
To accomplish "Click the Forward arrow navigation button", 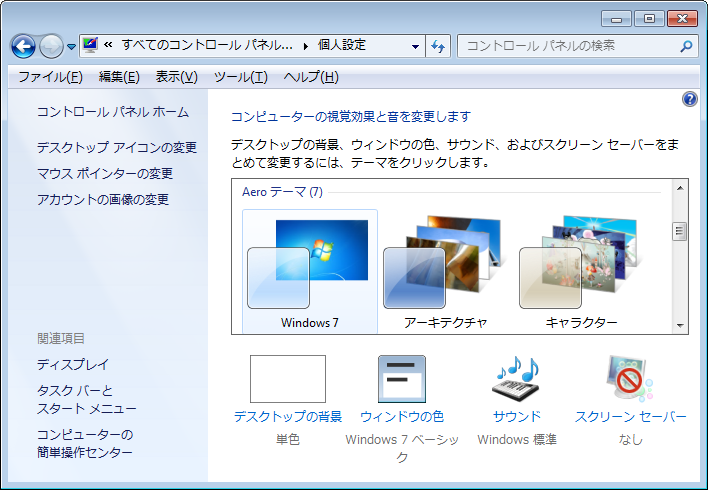I will coord(51,46).
